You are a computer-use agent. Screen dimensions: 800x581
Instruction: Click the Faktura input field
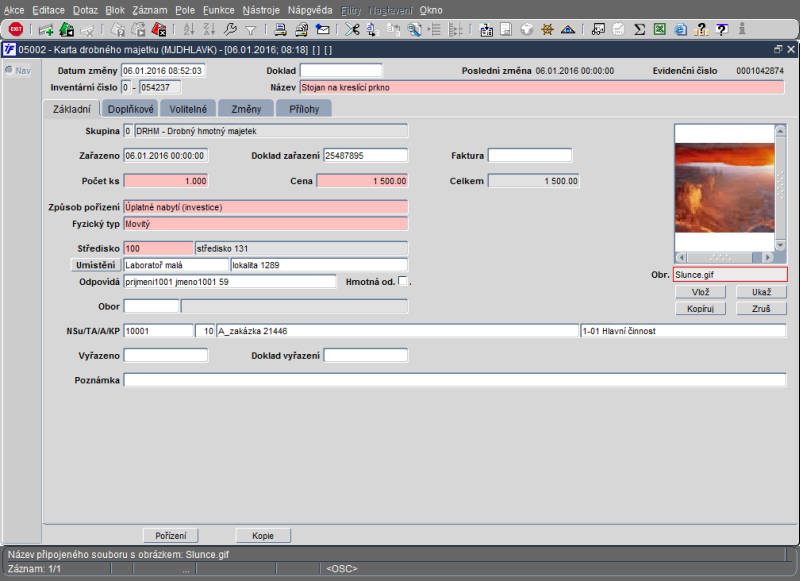530,155
